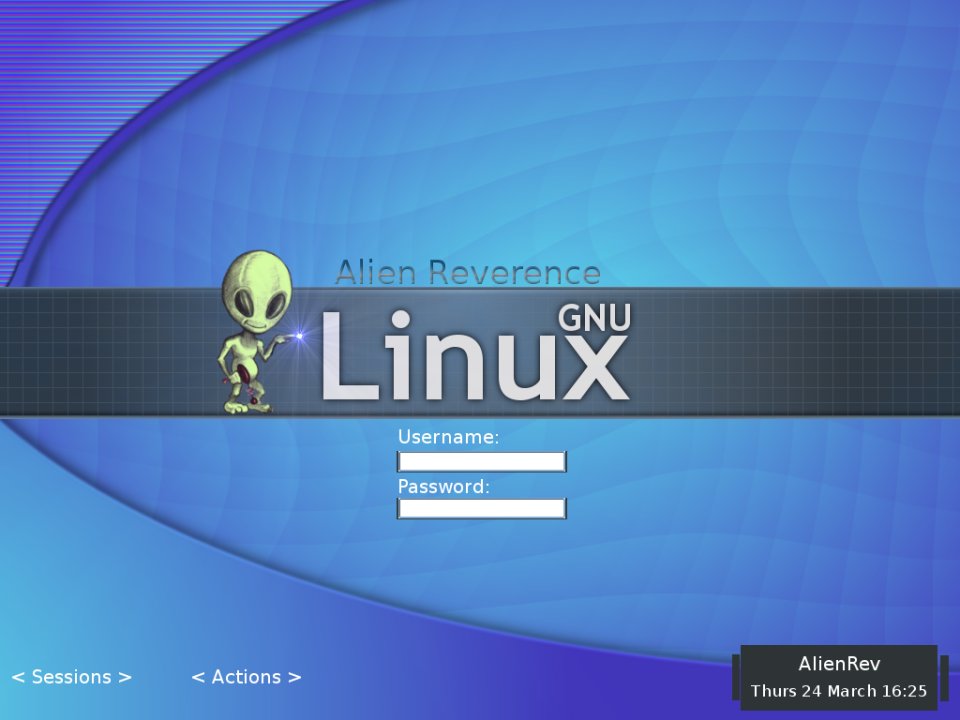Focus the Password input field

pos(482,509)
